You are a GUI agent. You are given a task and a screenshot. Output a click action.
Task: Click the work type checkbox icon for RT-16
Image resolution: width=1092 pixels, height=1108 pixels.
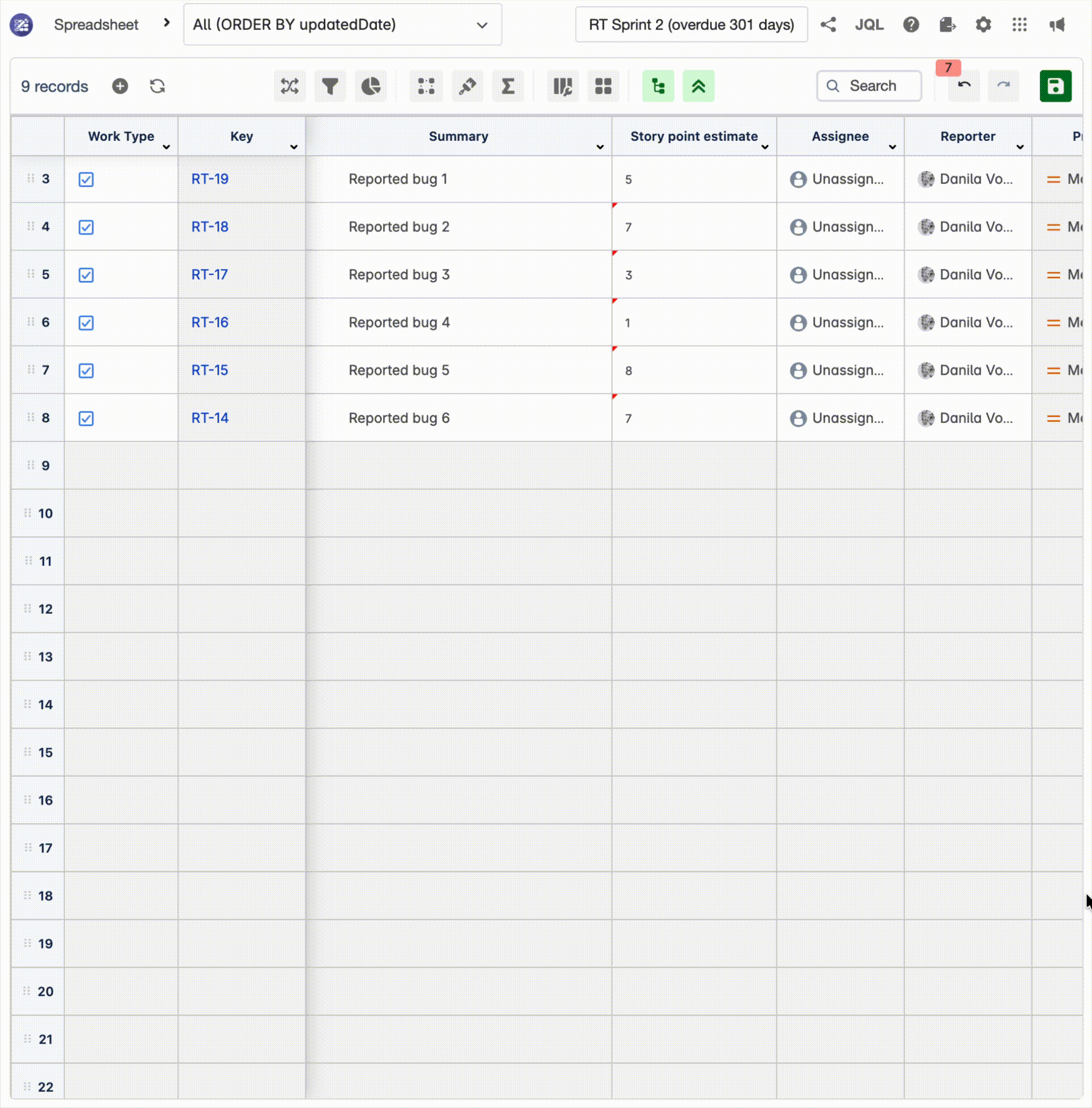pos(86,323)
